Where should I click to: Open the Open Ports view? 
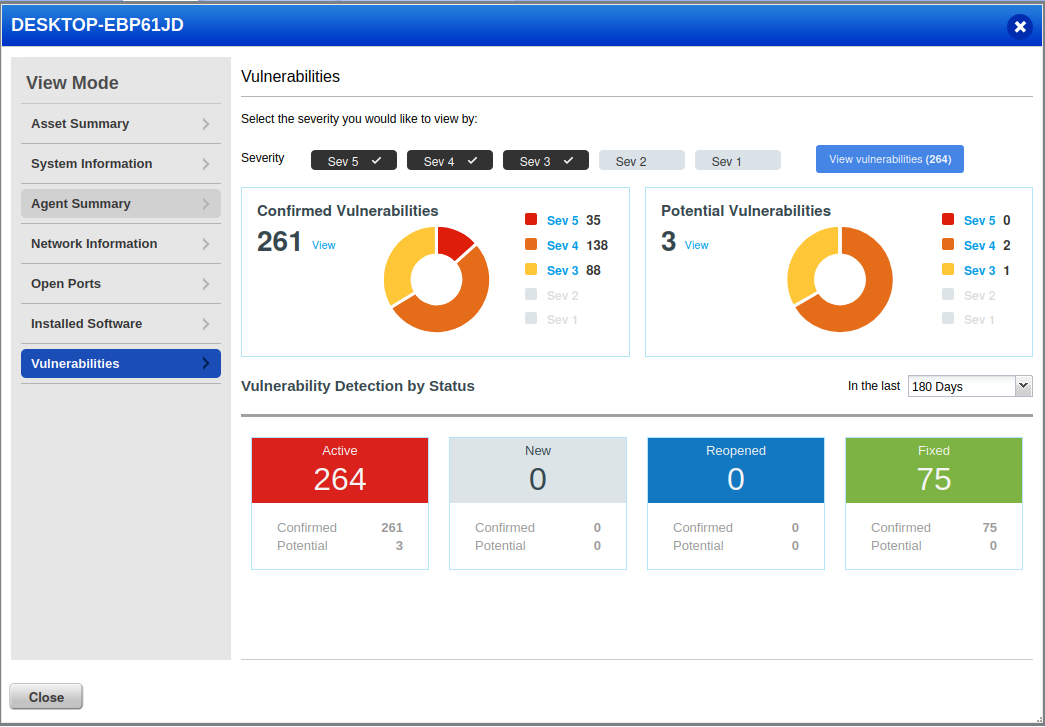pos(121,284)
